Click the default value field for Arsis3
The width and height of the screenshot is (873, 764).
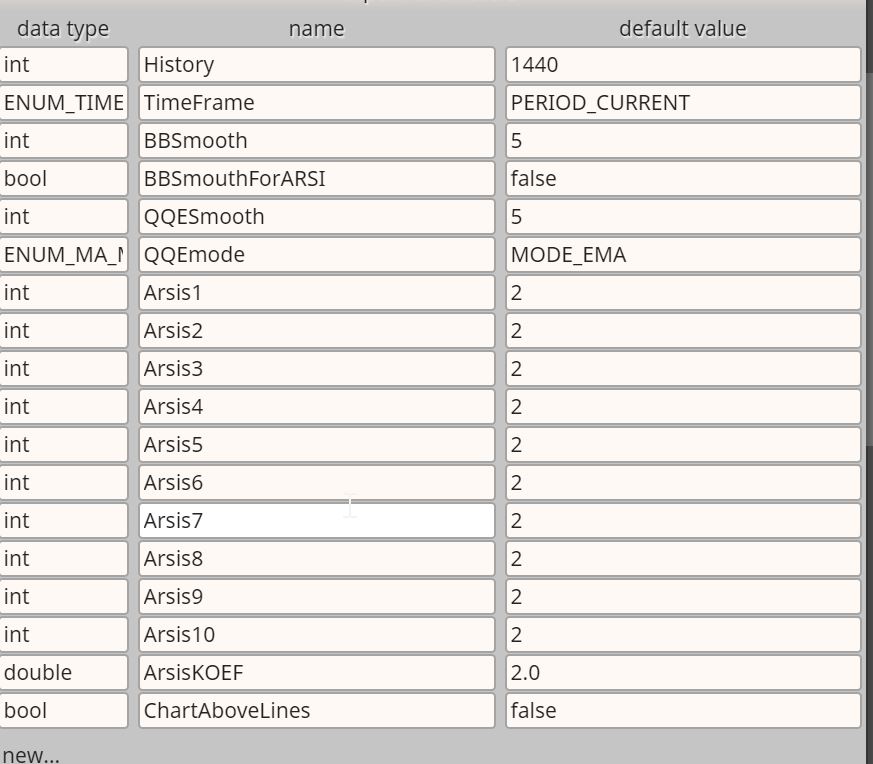coord(683,369)
